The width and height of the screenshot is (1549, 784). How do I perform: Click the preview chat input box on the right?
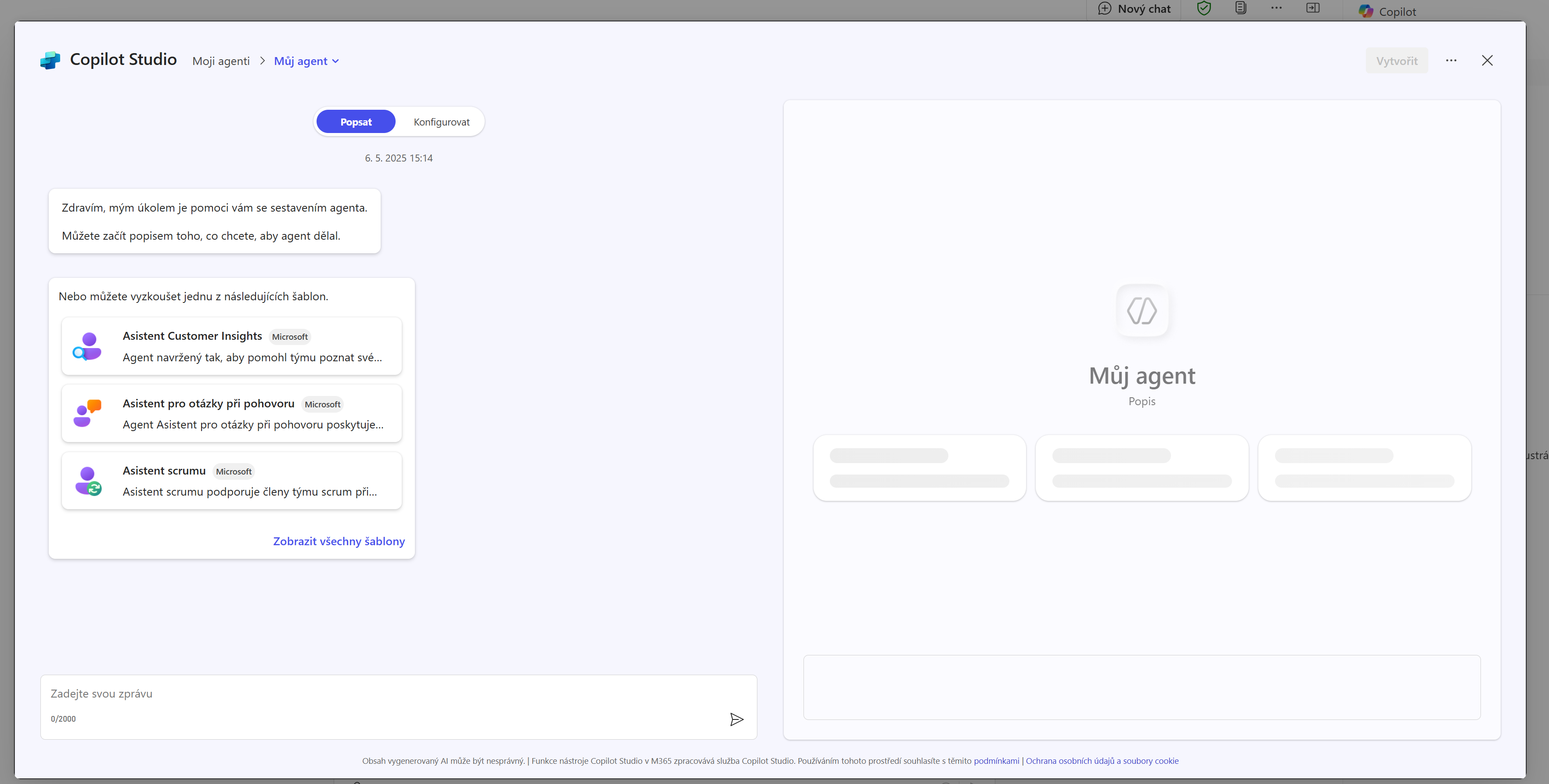1142,687
